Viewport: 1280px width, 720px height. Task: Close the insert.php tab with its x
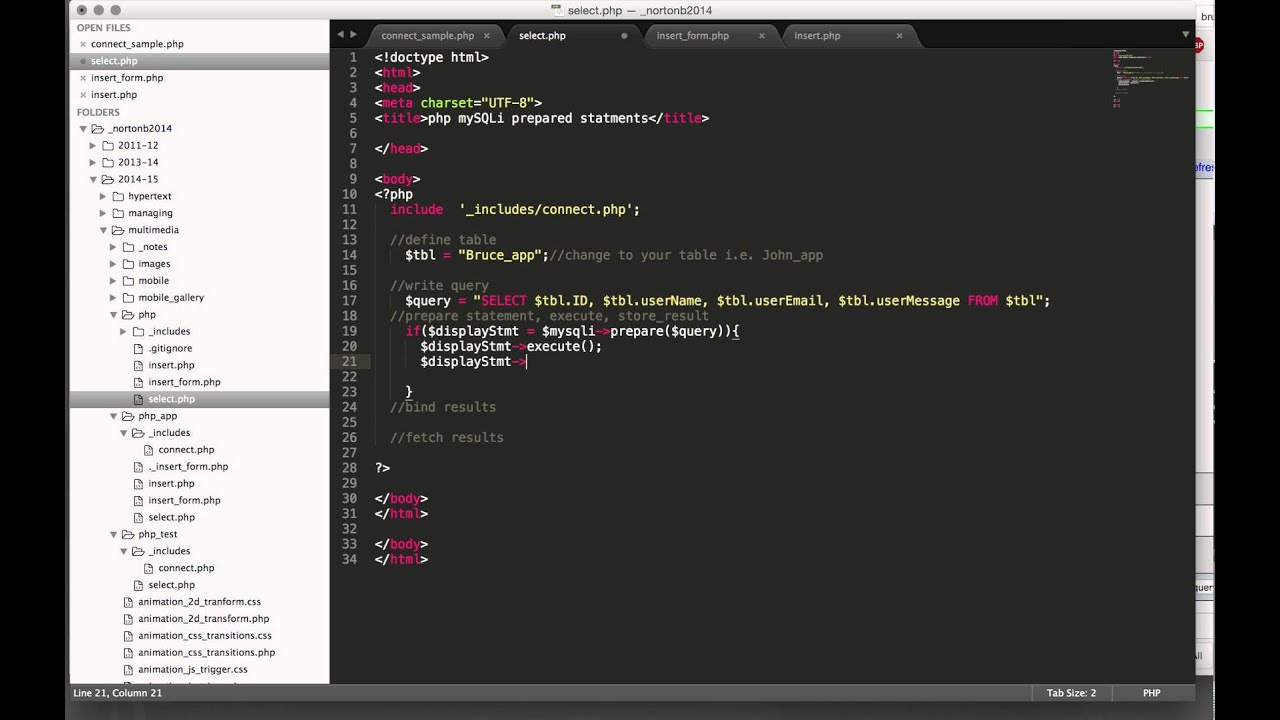[x=899, y=36]
